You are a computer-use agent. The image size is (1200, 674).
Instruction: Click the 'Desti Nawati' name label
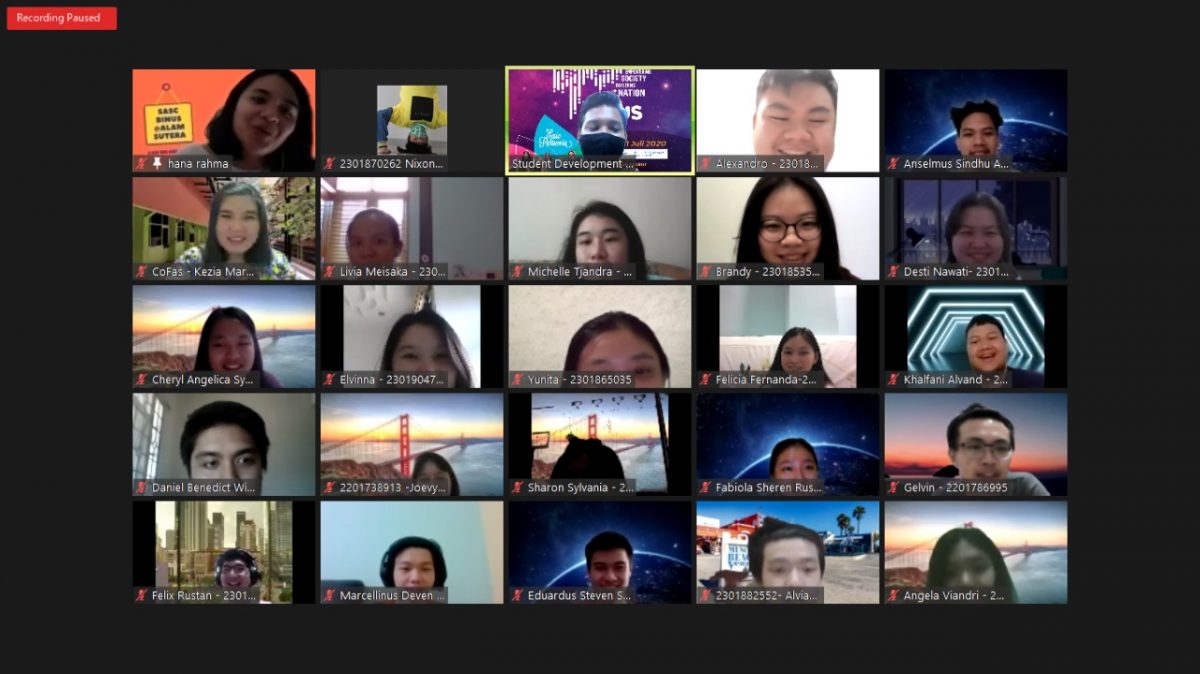tap(956, 271)
